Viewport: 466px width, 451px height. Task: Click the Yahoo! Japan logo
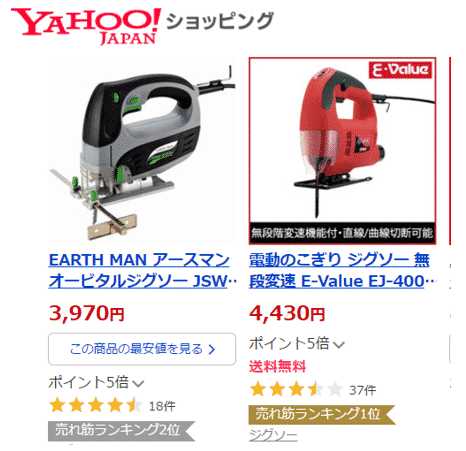coord(86,27)
